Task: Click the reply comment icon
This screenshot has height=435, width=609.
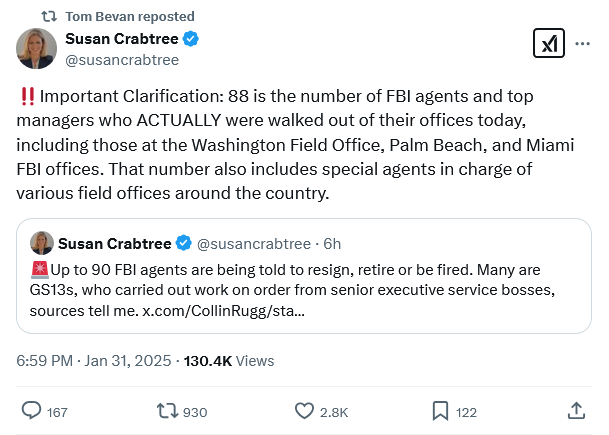Action: [31, 410]
